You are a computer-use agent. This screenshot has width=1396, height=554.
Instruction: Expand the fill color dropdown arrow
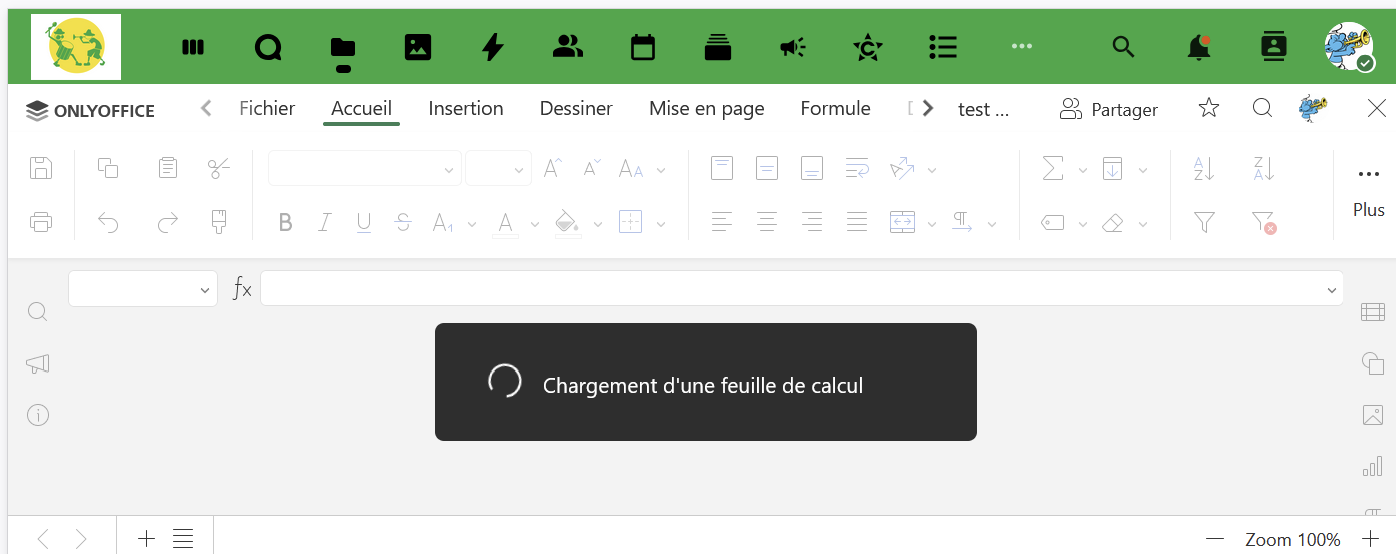(597, 224)
